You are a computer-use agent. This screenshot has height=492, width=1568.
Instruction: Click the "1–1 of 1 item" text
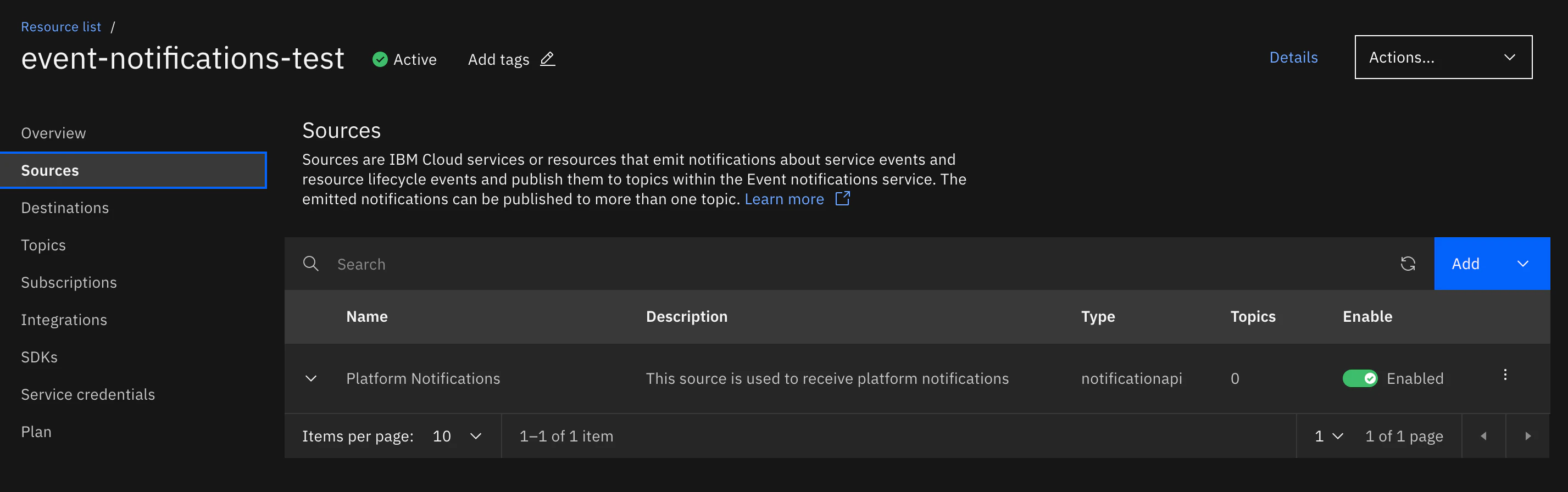pyautogui.click(x=566, y=436)
